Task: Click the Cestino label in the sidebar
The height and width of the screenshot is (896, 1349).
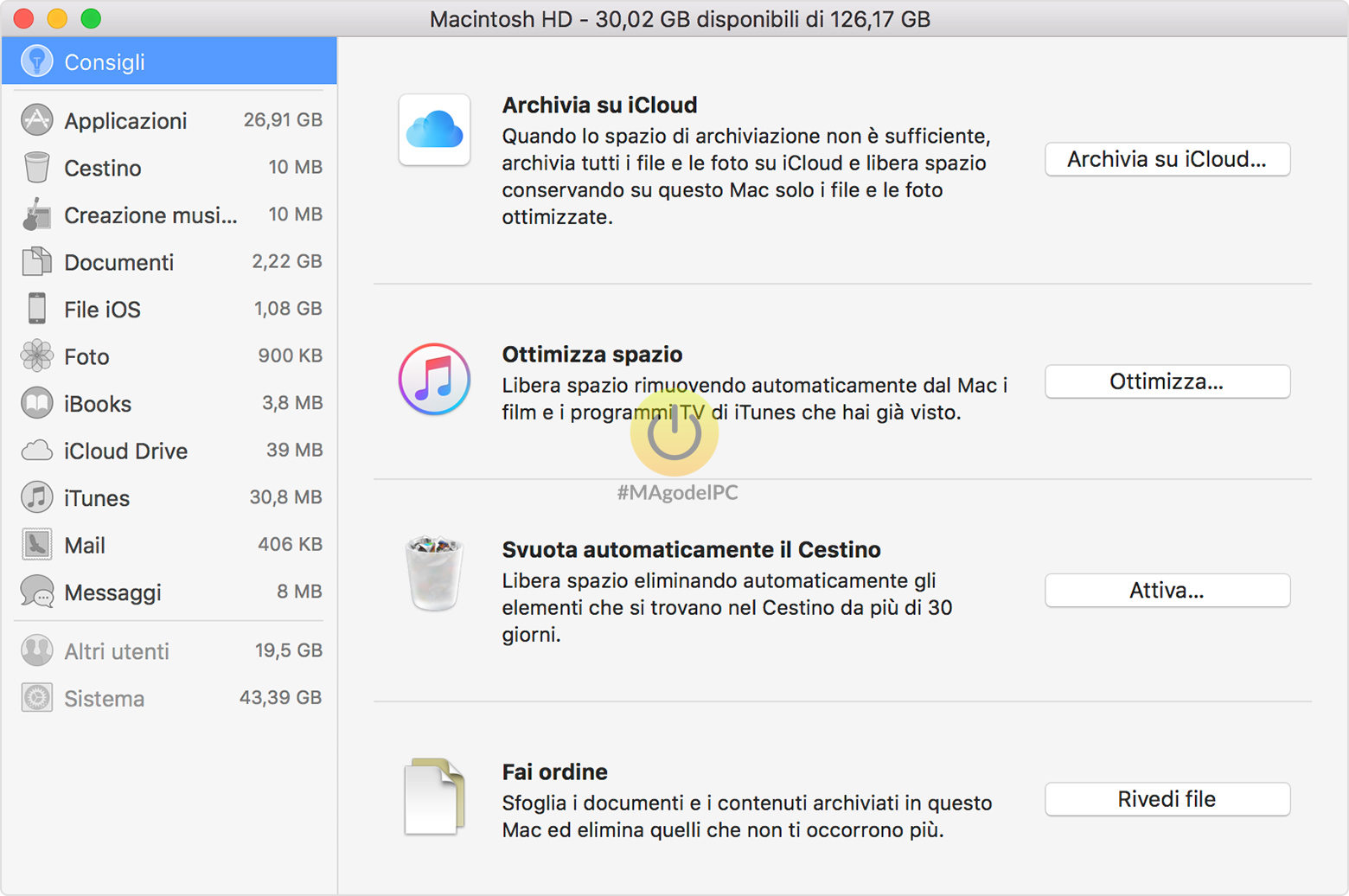Action: [x=103, y=168]
